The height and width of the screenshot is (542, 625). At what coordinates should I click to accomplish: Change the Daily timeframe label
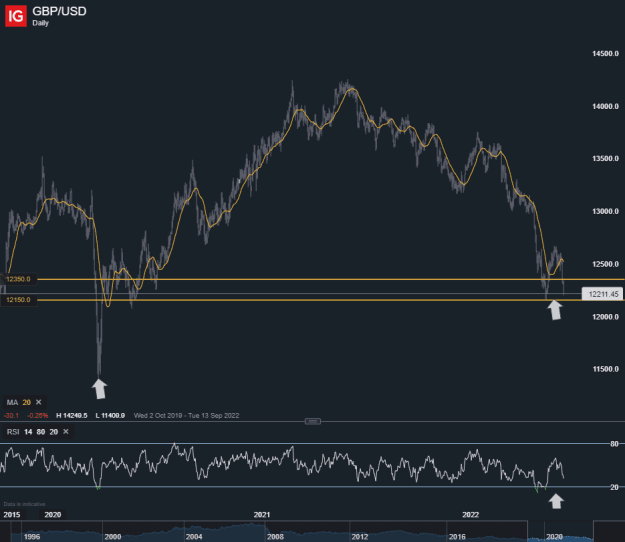point(40,23)
